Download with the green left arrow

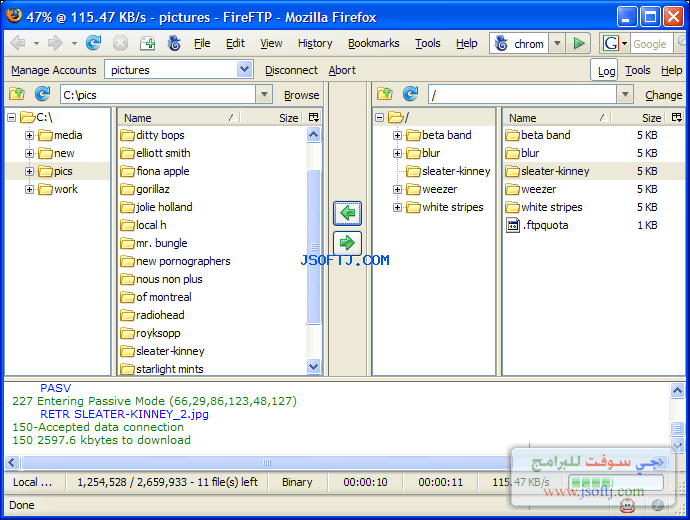point(348,213)
